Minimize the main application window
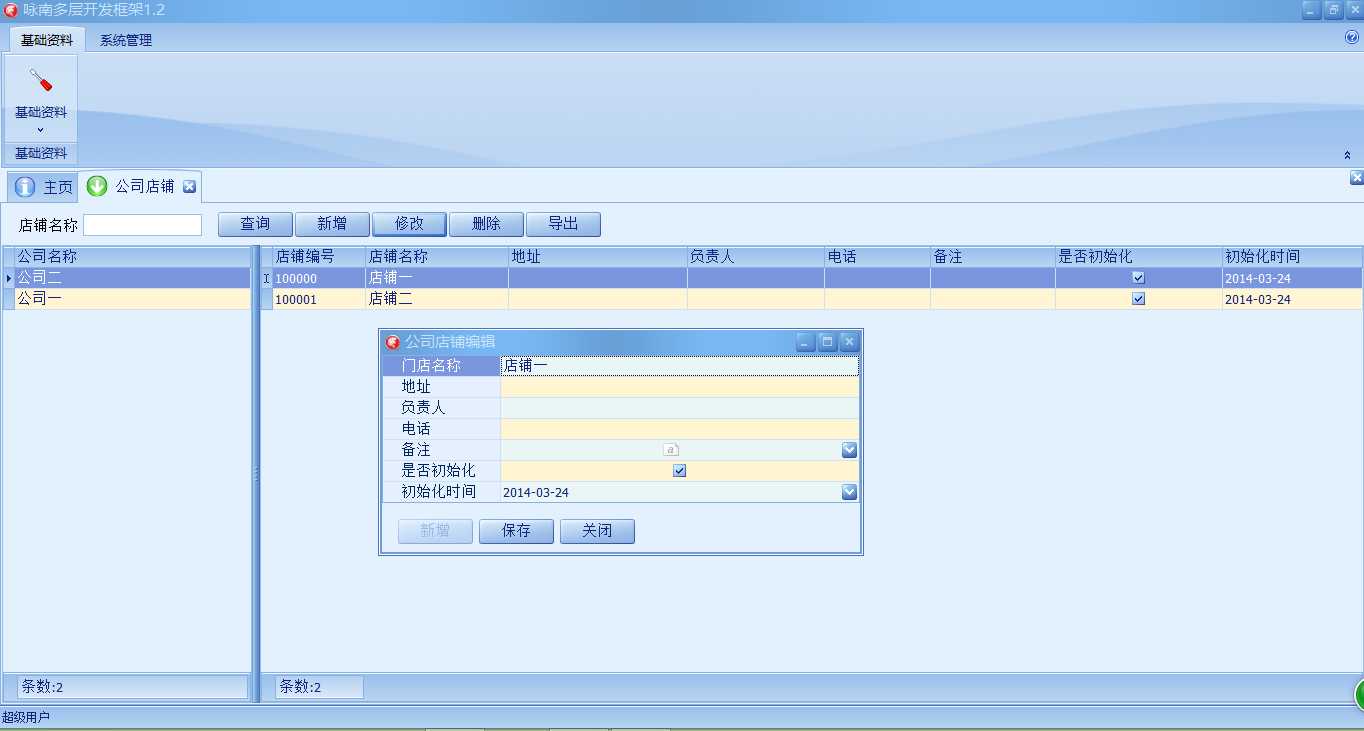Screen dimensions: 1364x731 pos(1311,10)
